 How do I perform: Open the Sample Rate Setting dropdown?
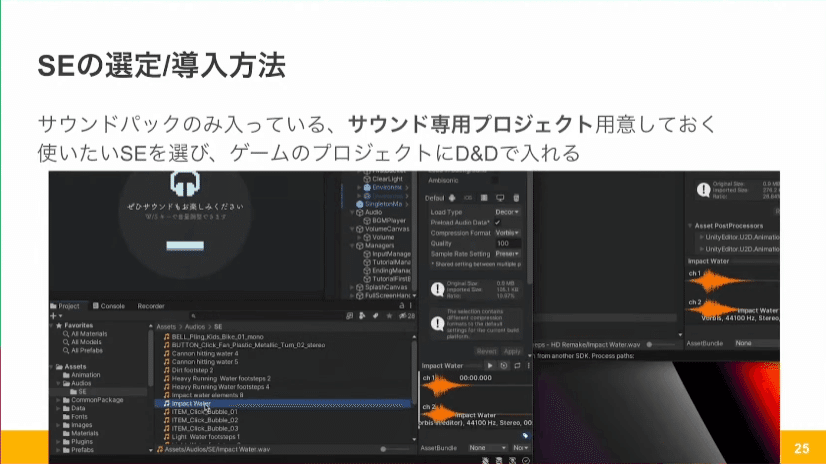507,254
